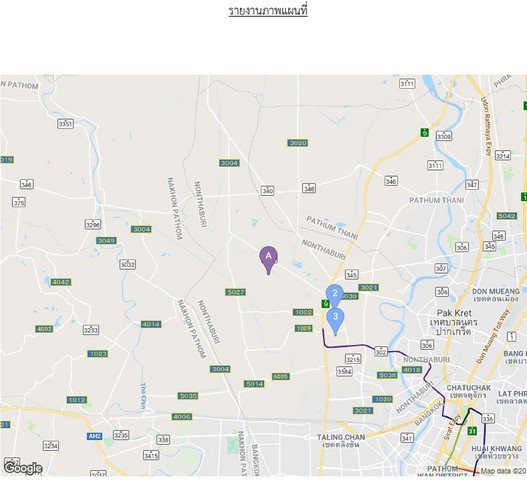The width and height of the screenshot is (527, 480).
Task: Select blue map marker number 3
Action: click(x=335, y=319)
